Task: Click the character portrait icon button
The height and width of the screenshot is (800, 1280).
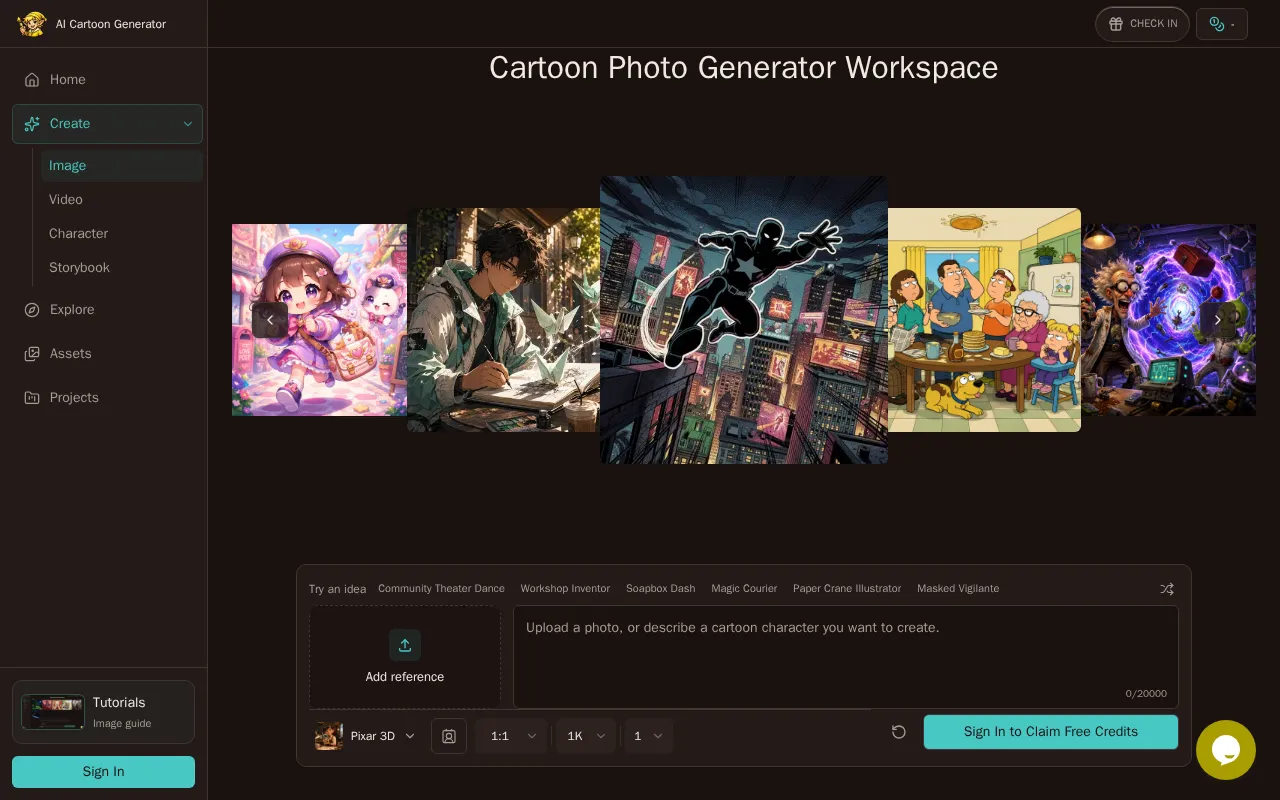Action: 449,736
